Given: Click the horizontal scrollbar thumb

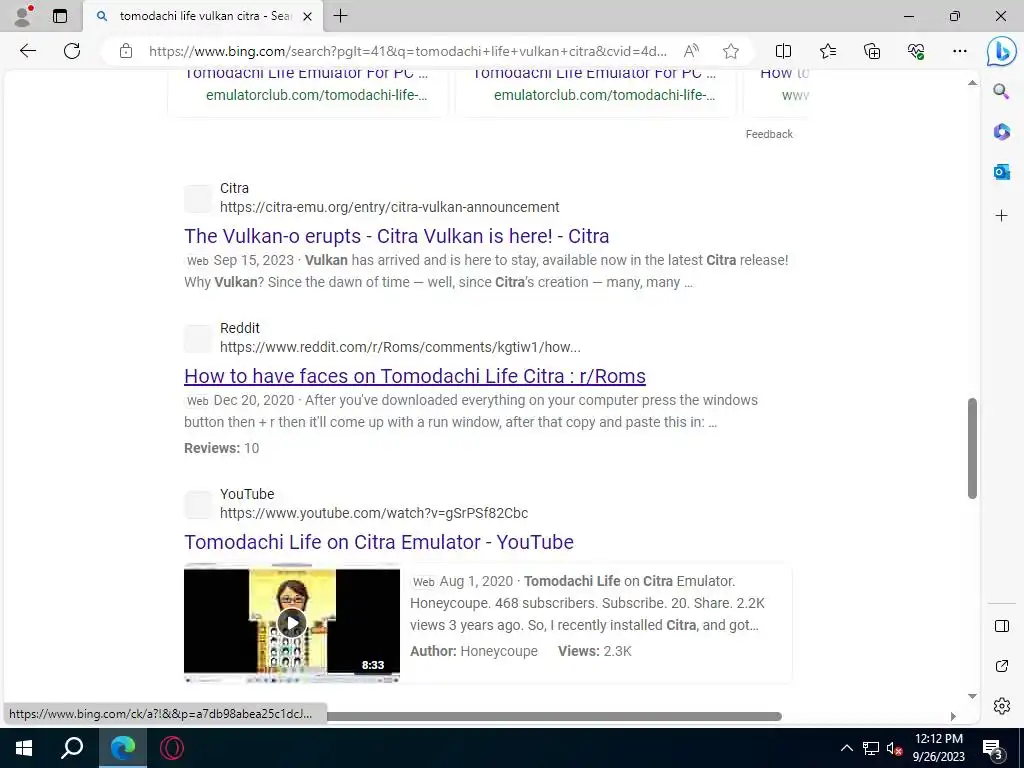Looking at the screenshot, I should click(x=554, y=716).
